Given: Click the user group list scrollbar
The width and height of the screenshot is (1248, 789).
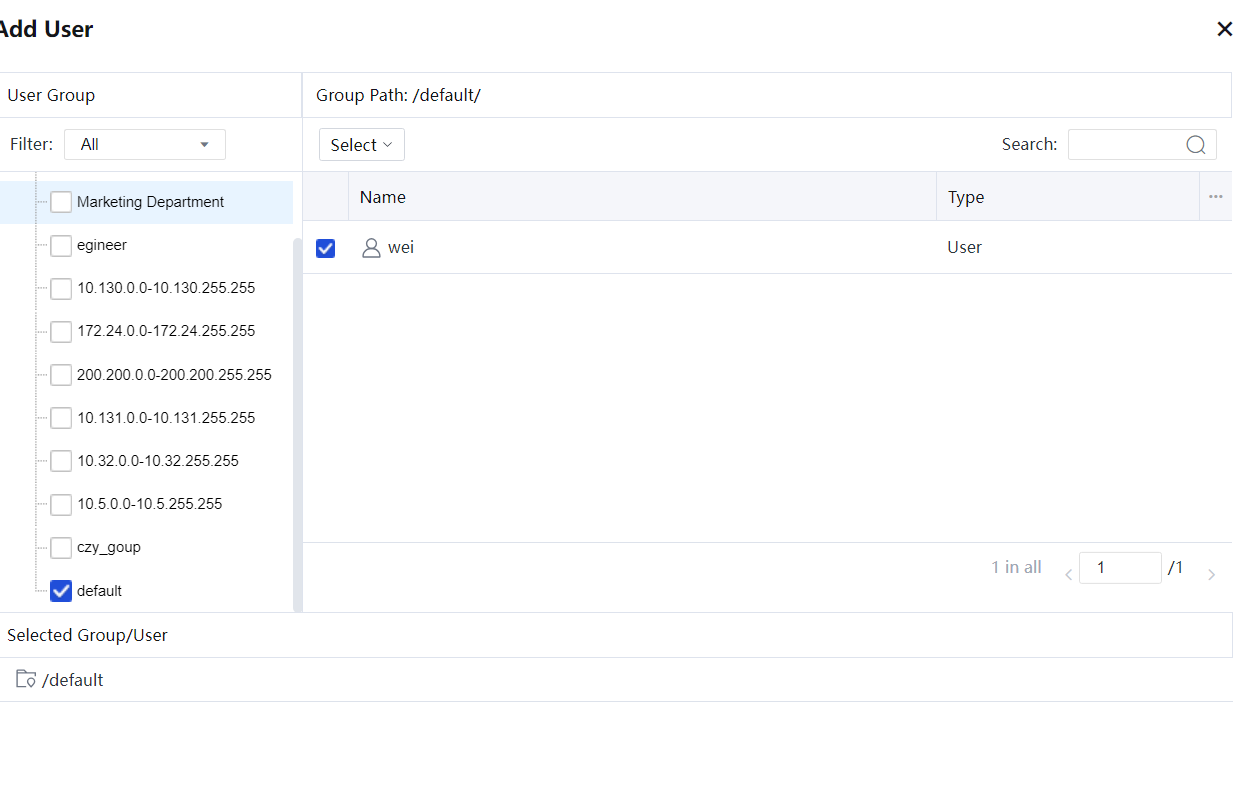Looking at the screenshot, I should [297, 420].
